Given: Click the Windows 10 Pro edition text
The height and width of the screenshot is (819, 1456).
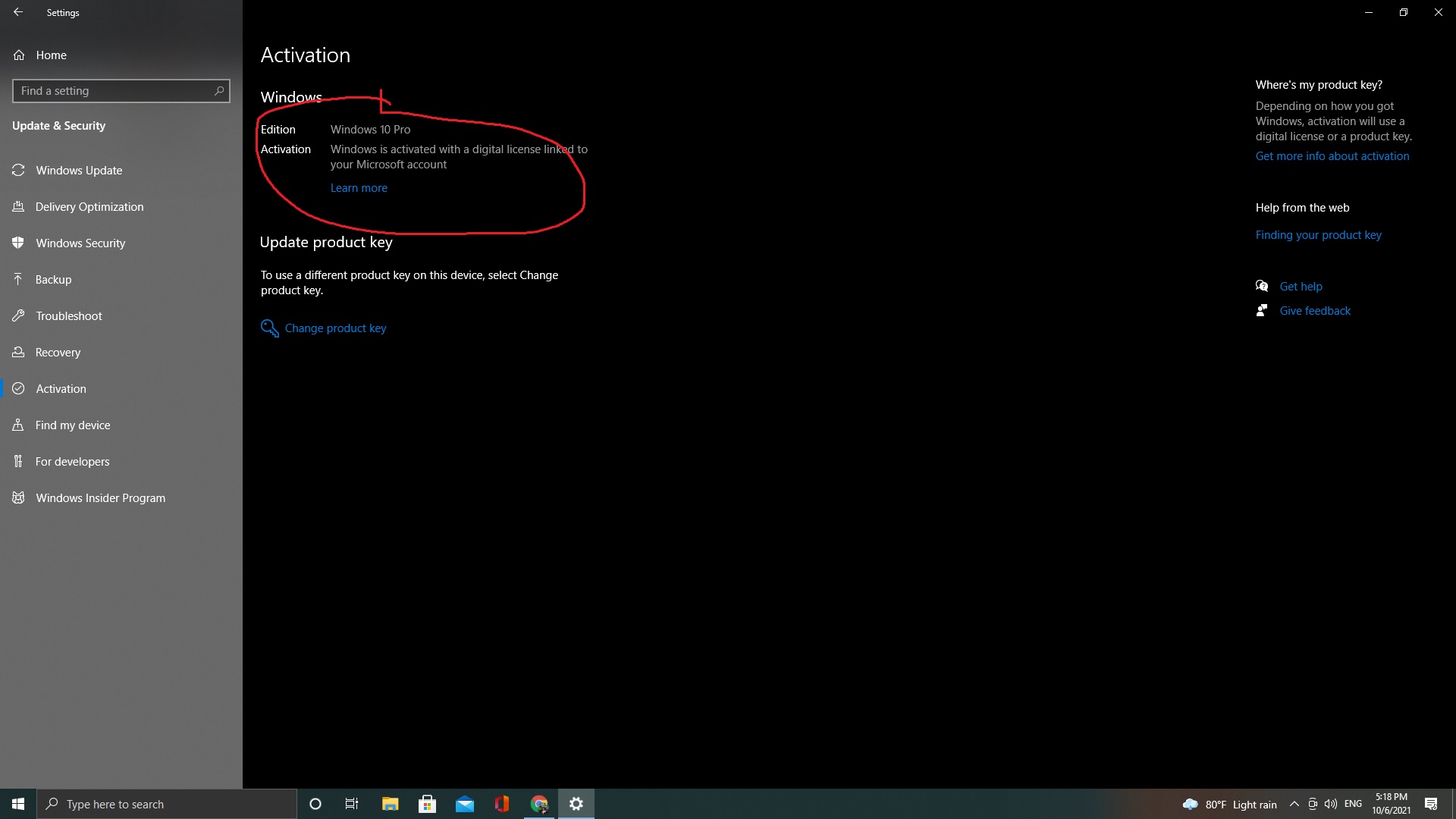Looking at the screenshot, I should coord(370,130).
